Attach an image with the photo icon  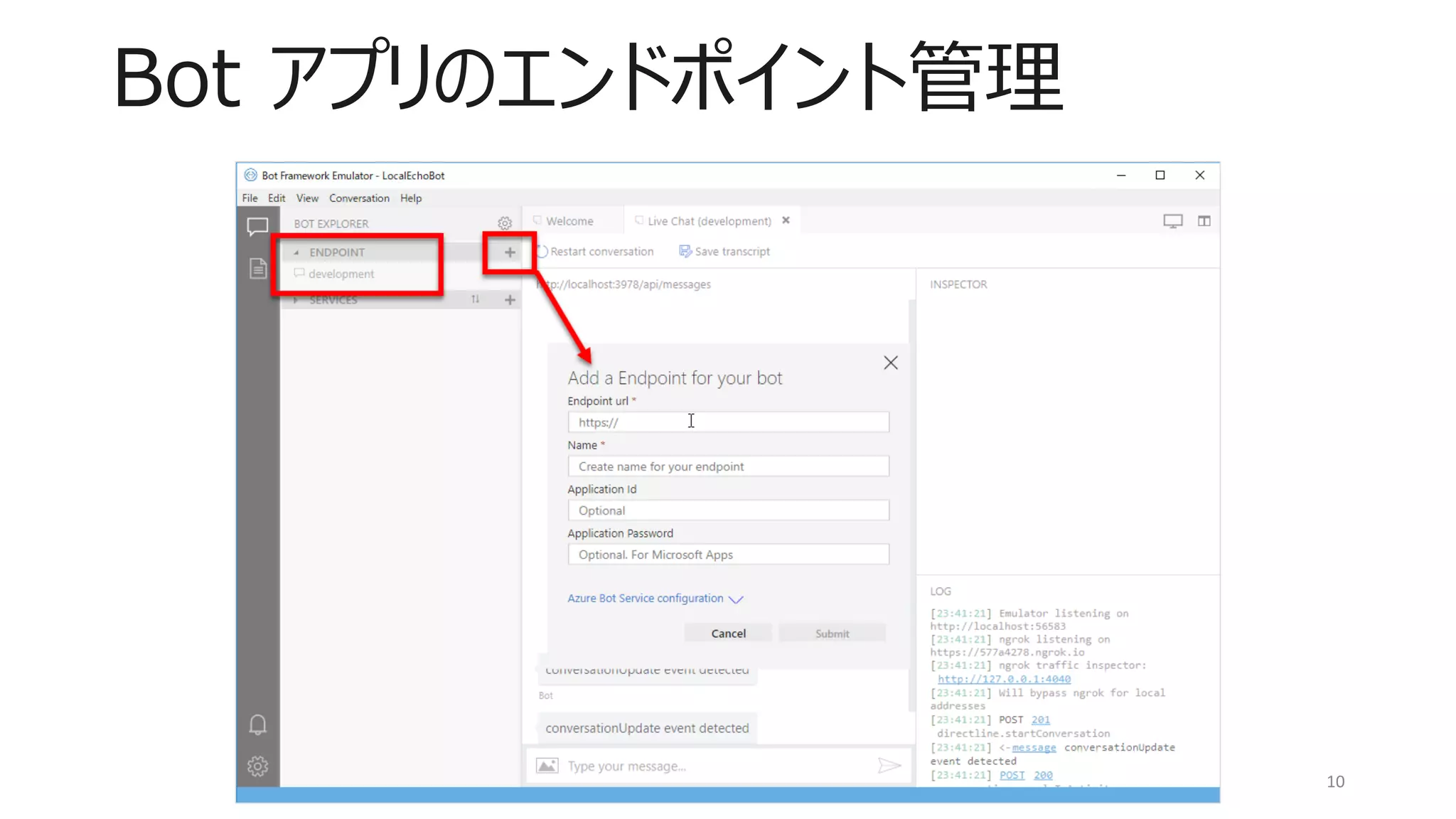coord(547,766)
